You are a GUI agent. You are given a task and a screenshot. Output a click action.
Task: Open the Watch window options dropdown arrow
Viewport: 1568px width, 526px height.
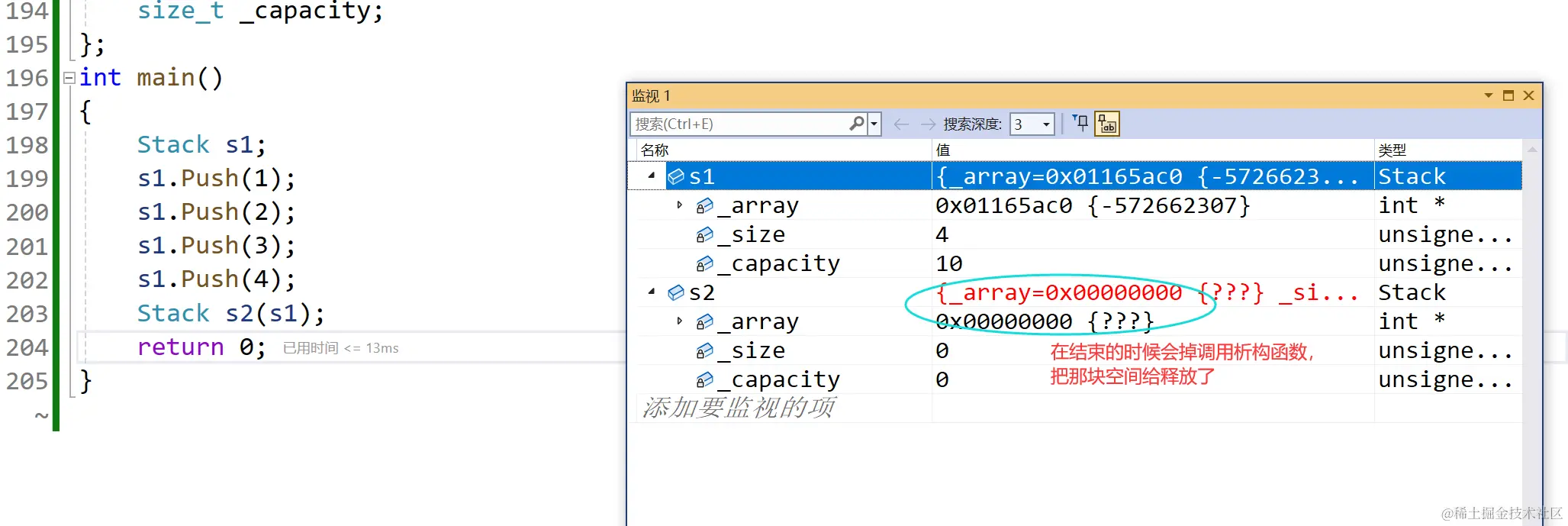[x=1488, y=95]
